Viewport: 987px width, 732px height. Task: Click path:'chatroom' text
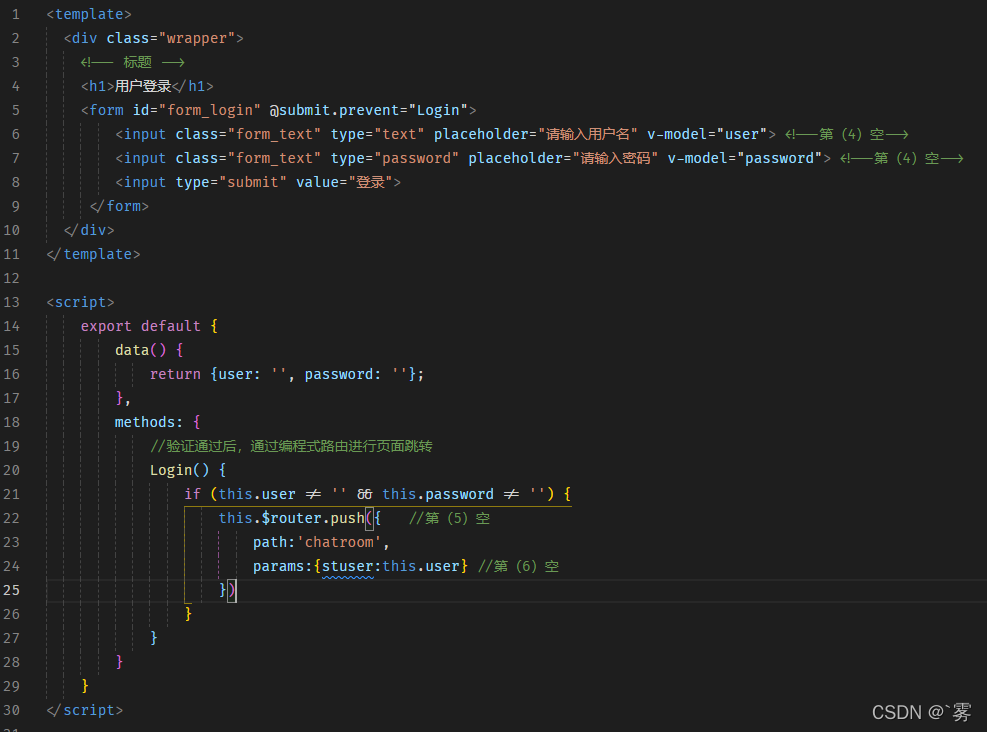point(317,543)
